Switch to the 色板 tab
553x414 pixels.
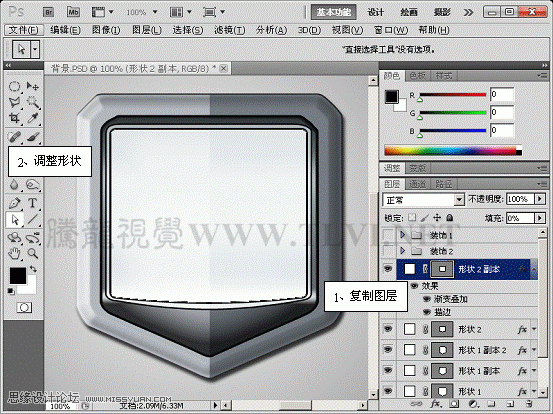click(x=417, y=75)
